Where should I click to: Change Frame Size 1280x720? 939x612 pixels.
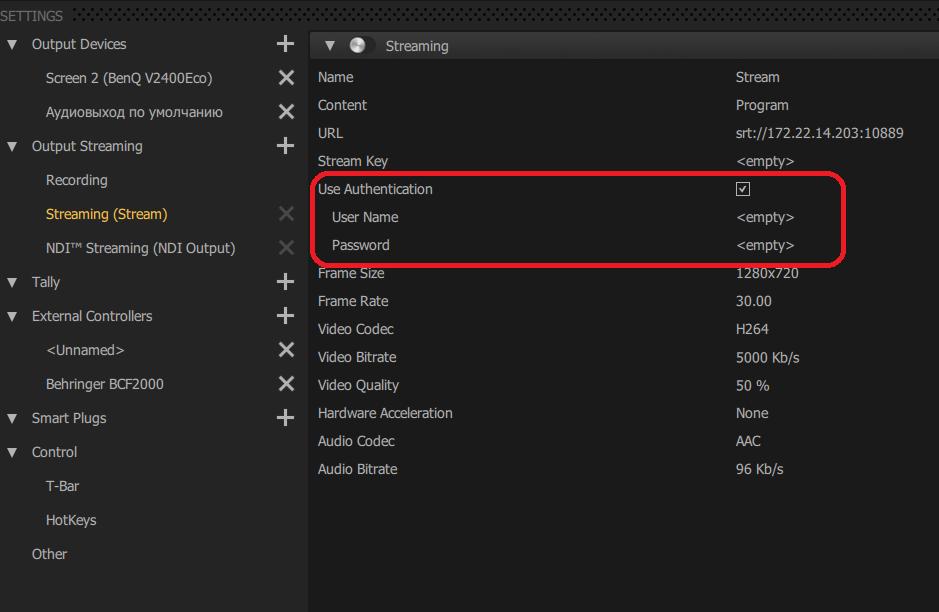(x=767, y=273)
